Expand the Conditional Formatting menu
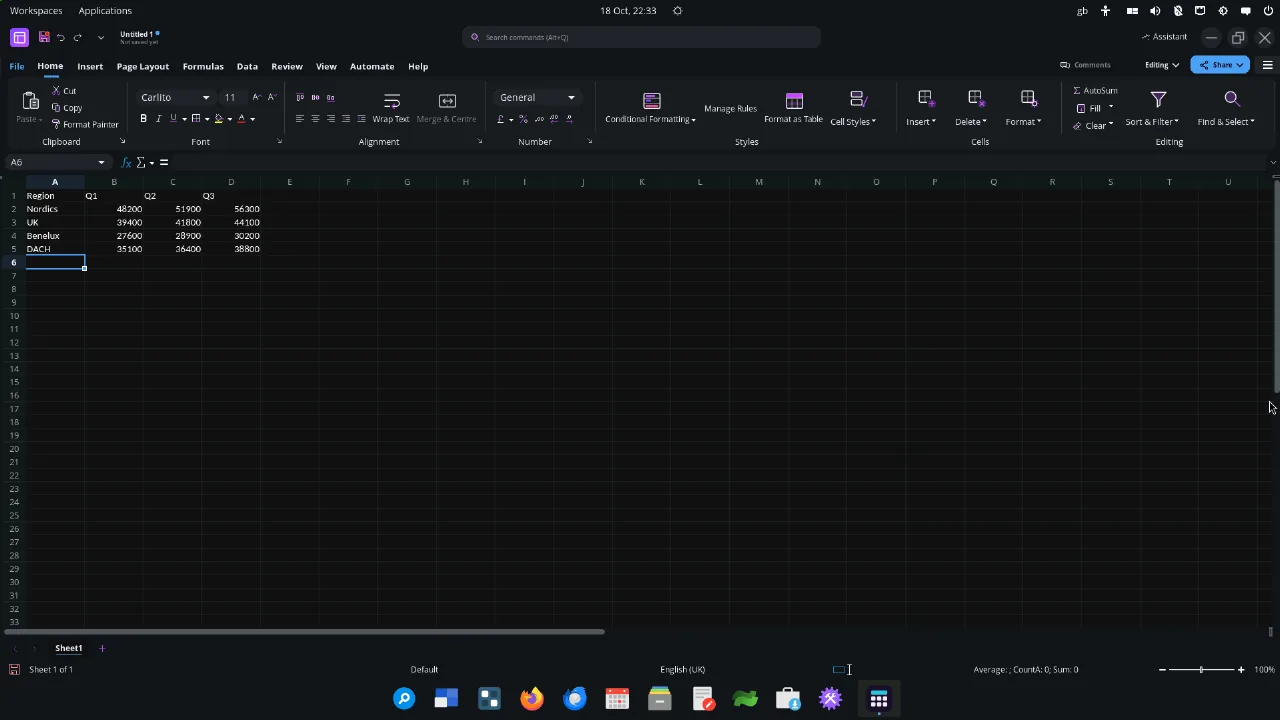 point(651,108)
